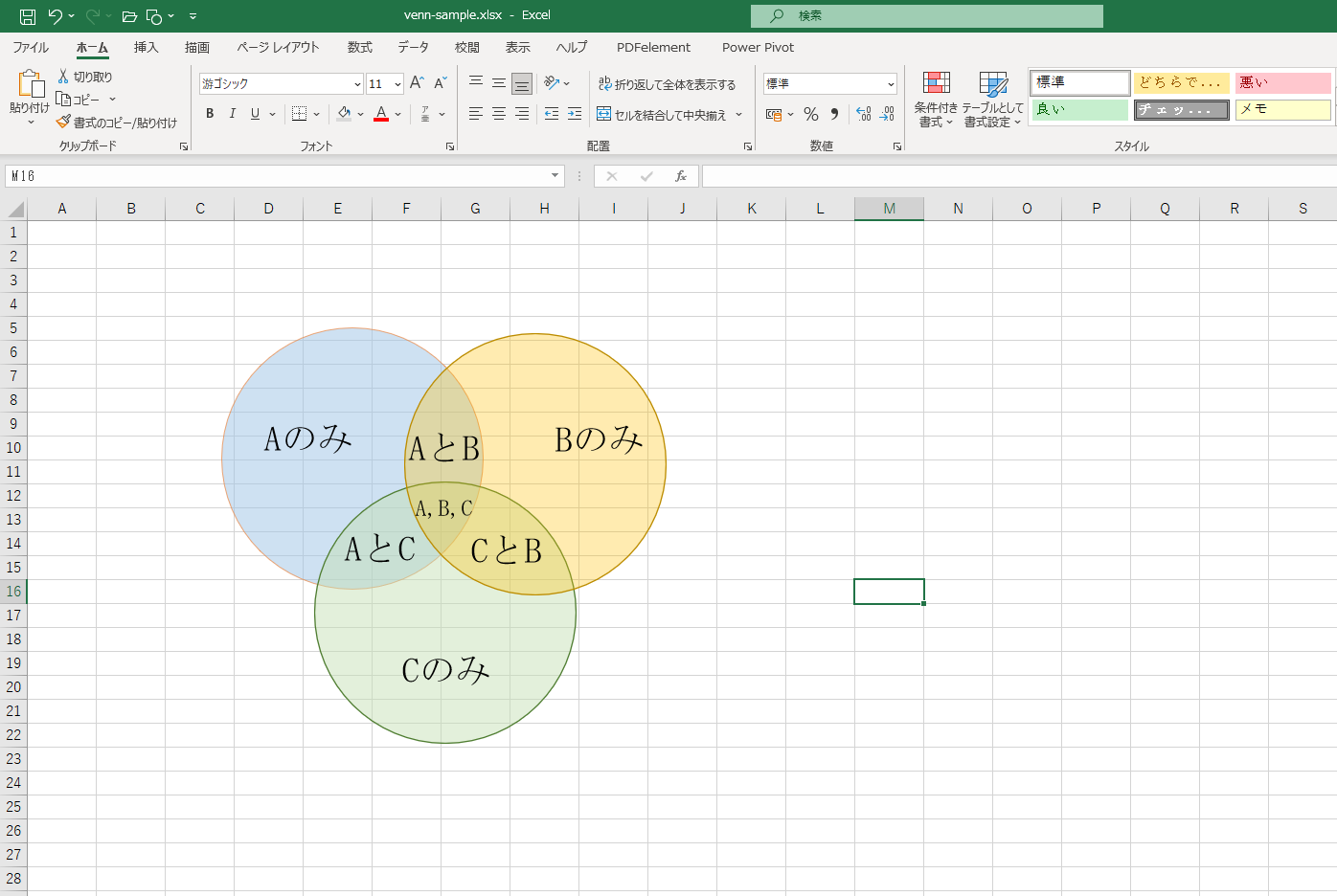The image size is (1337, 896).
Task: Open the font name dropdown
Action: pos(357,84)
